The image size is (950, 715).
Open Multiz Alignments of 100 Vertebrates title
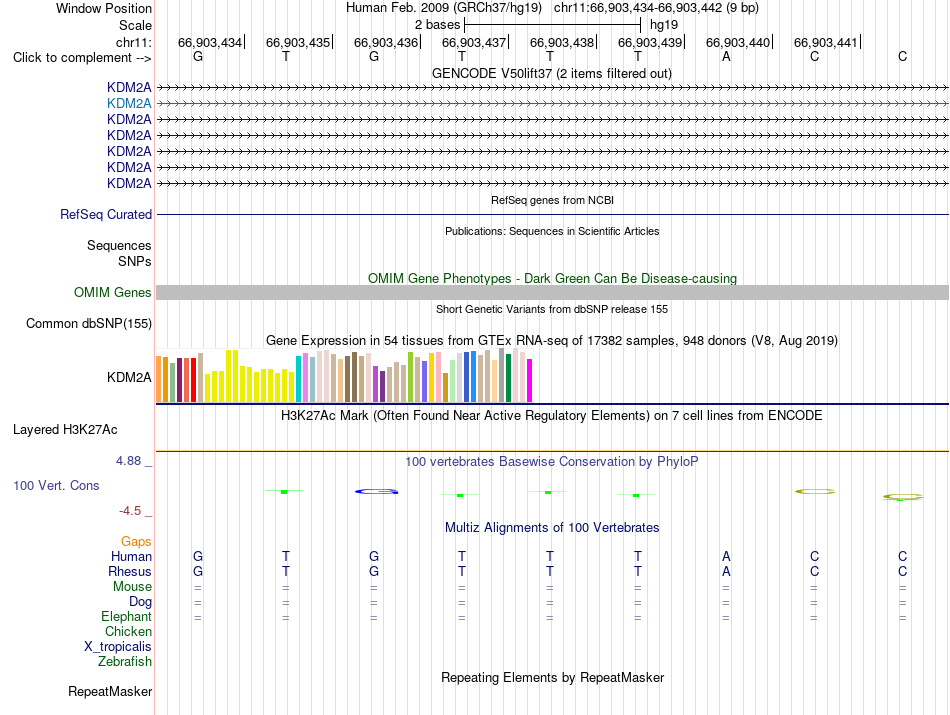coord(552,528)
